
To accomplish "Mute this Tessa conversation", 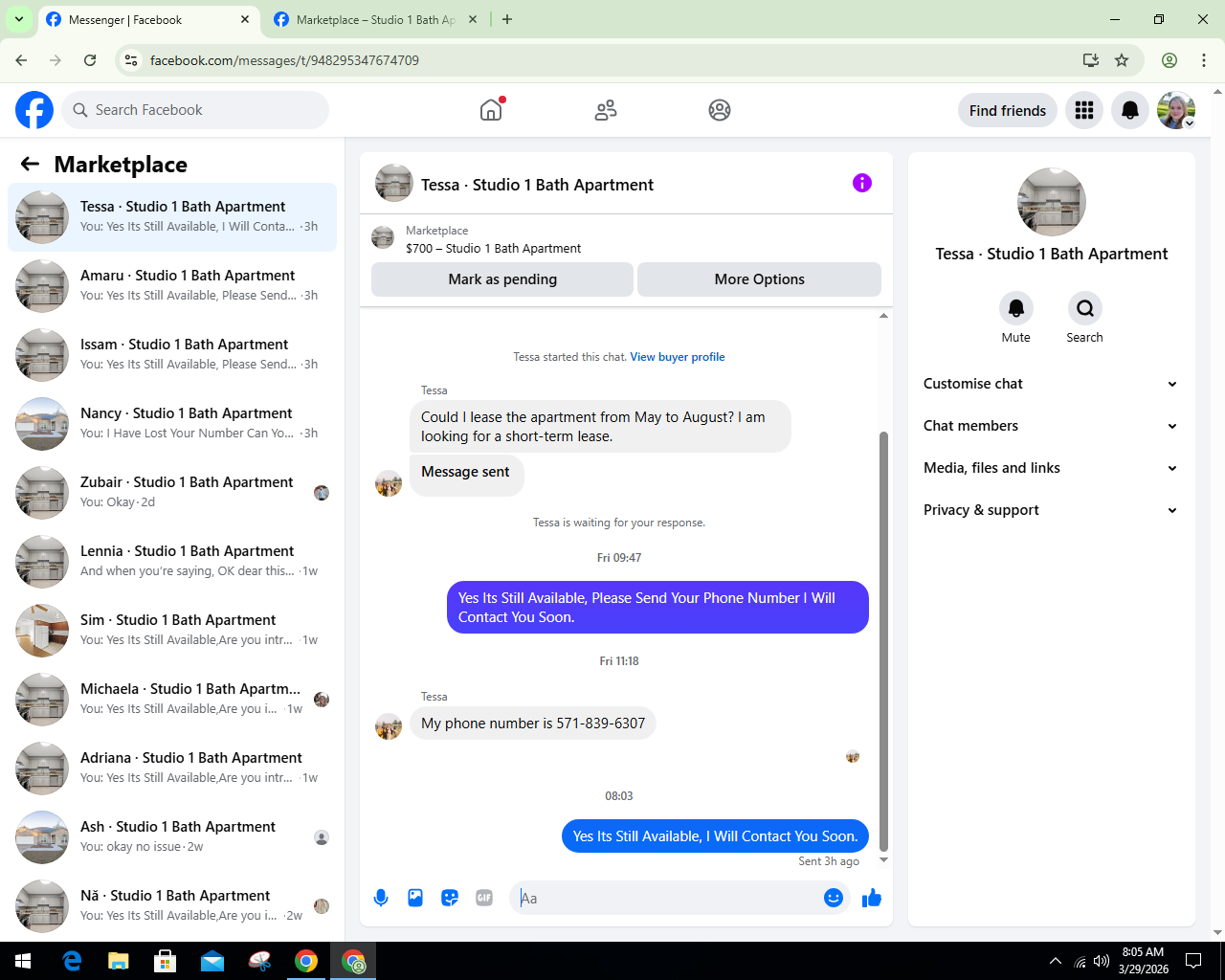I will coord(1016,308).
